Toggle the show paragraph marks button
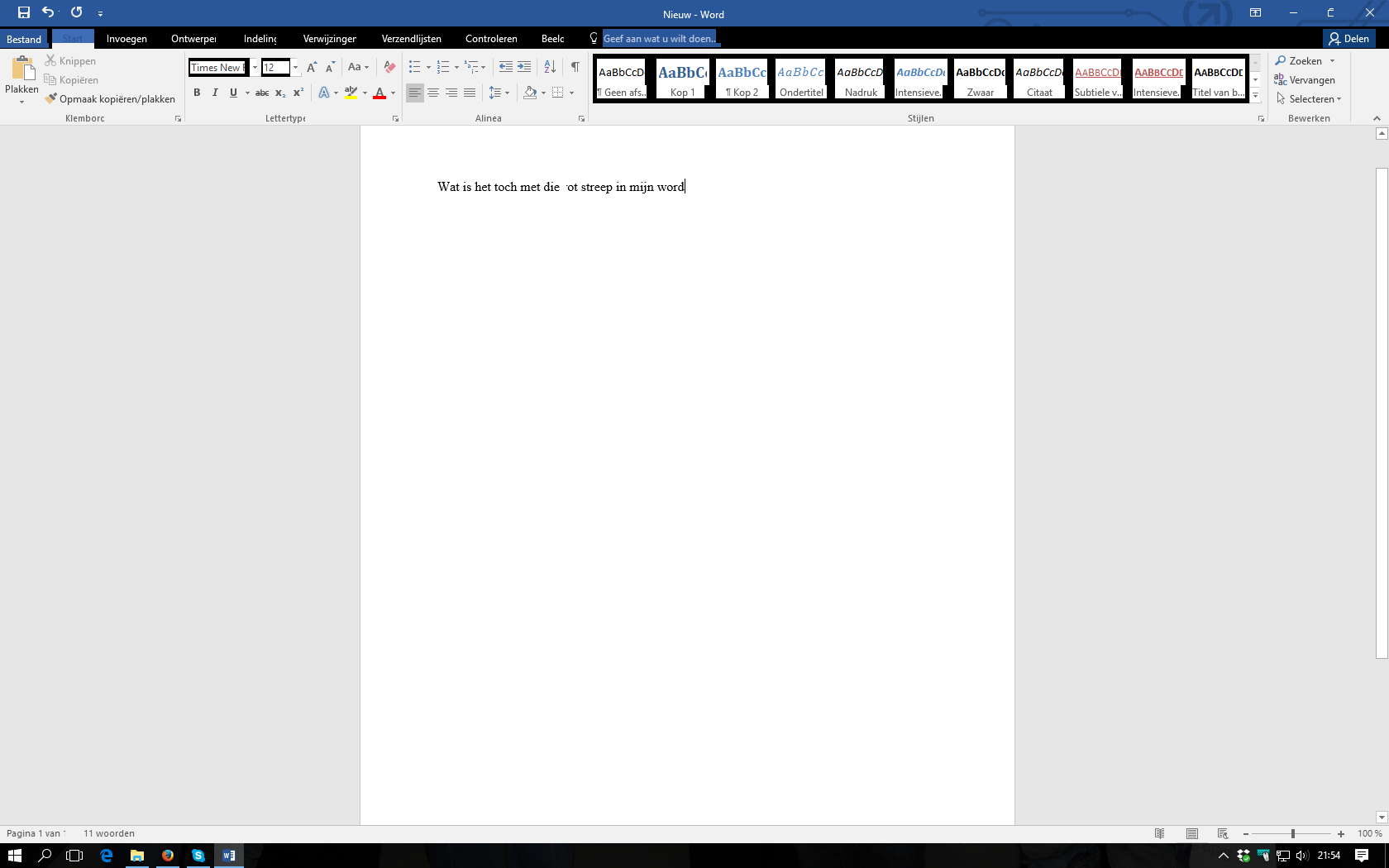 pyautogui.click(x=575, y=67)
